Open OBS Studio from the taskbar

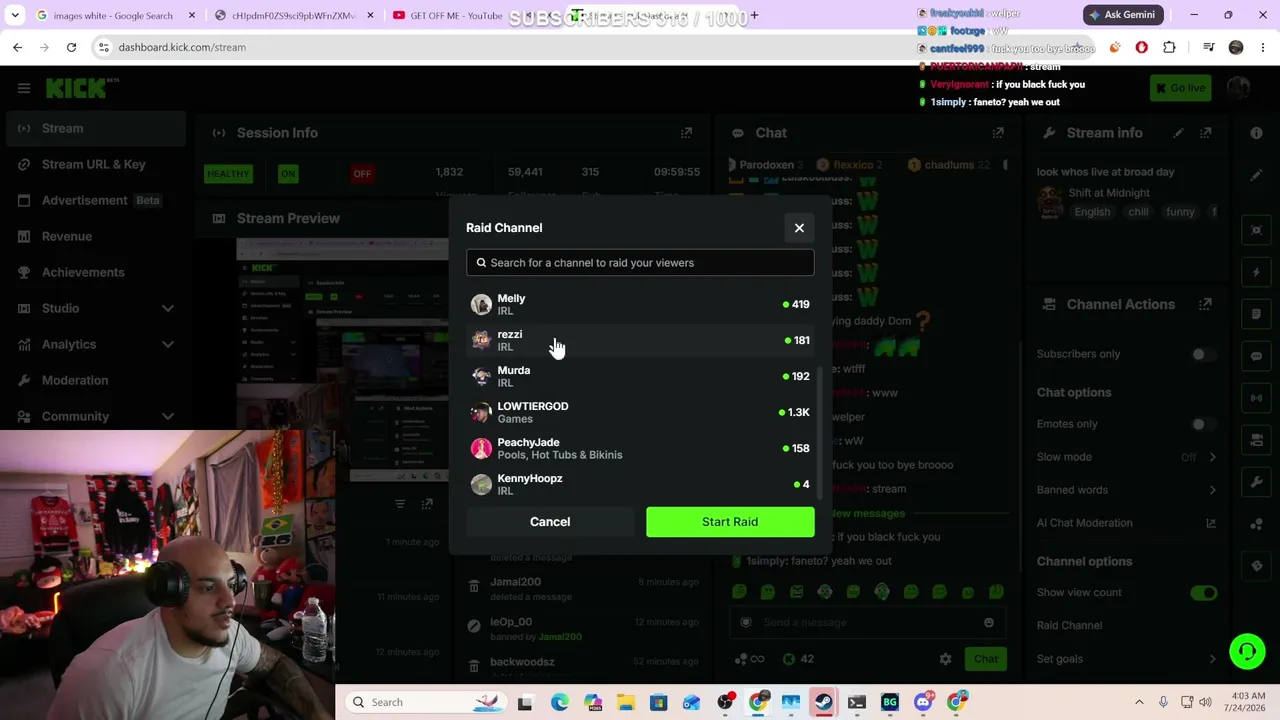[x=725, y=702]
